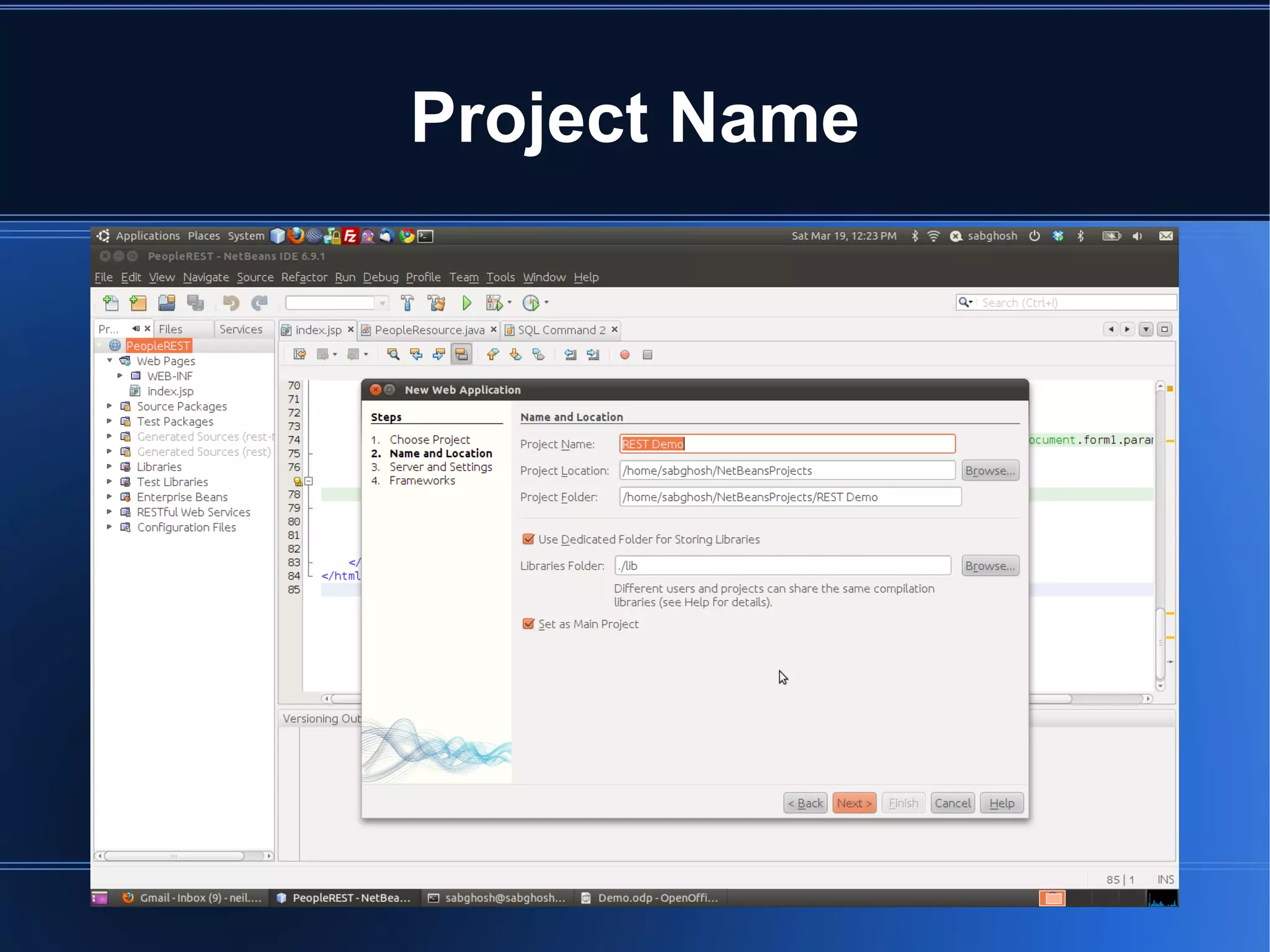1270x952 pixels.
Task: Toggle the editor Highlight Search button
Action: [x=461, y=355]
